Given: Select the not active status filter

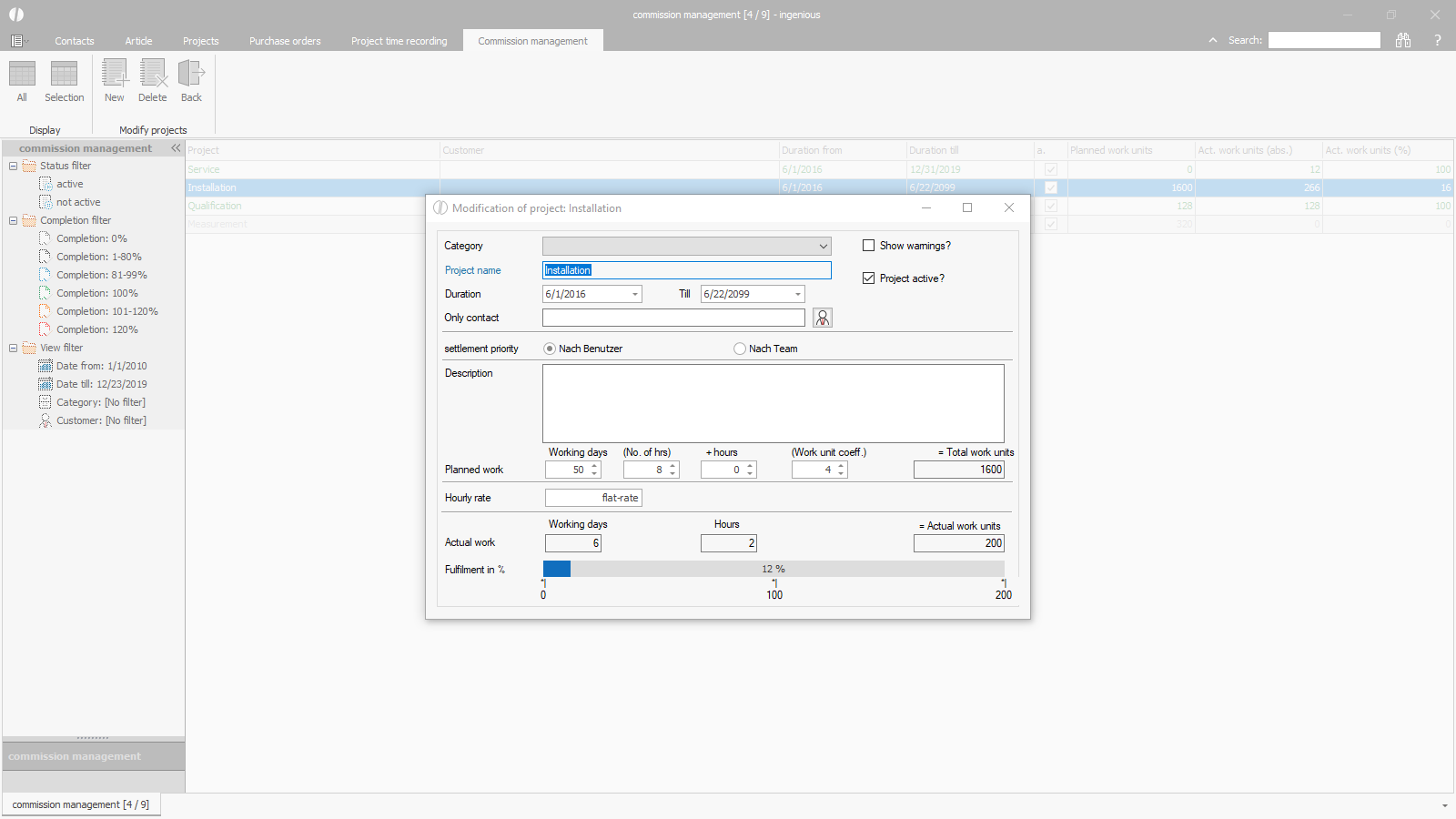Looking at the screenshot, I should [x=78, y=202].
